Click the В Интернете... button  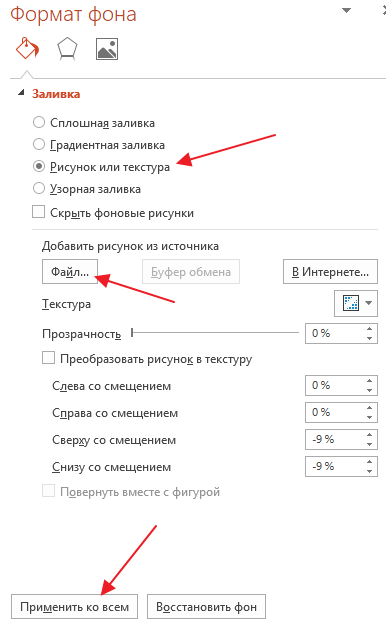coord(330,272)
